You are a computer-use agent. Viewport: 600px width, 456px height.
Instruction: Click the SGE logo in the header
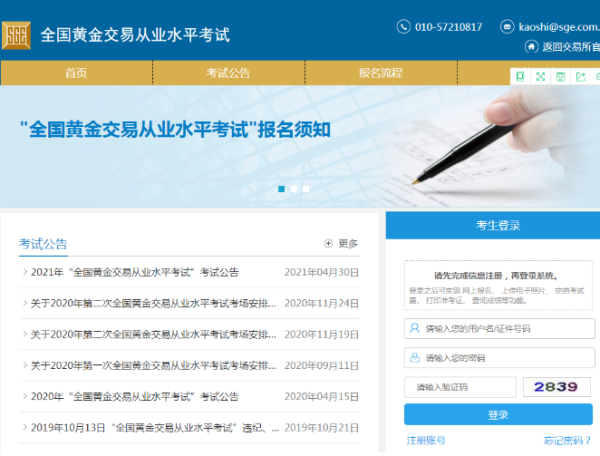(17, 34)
